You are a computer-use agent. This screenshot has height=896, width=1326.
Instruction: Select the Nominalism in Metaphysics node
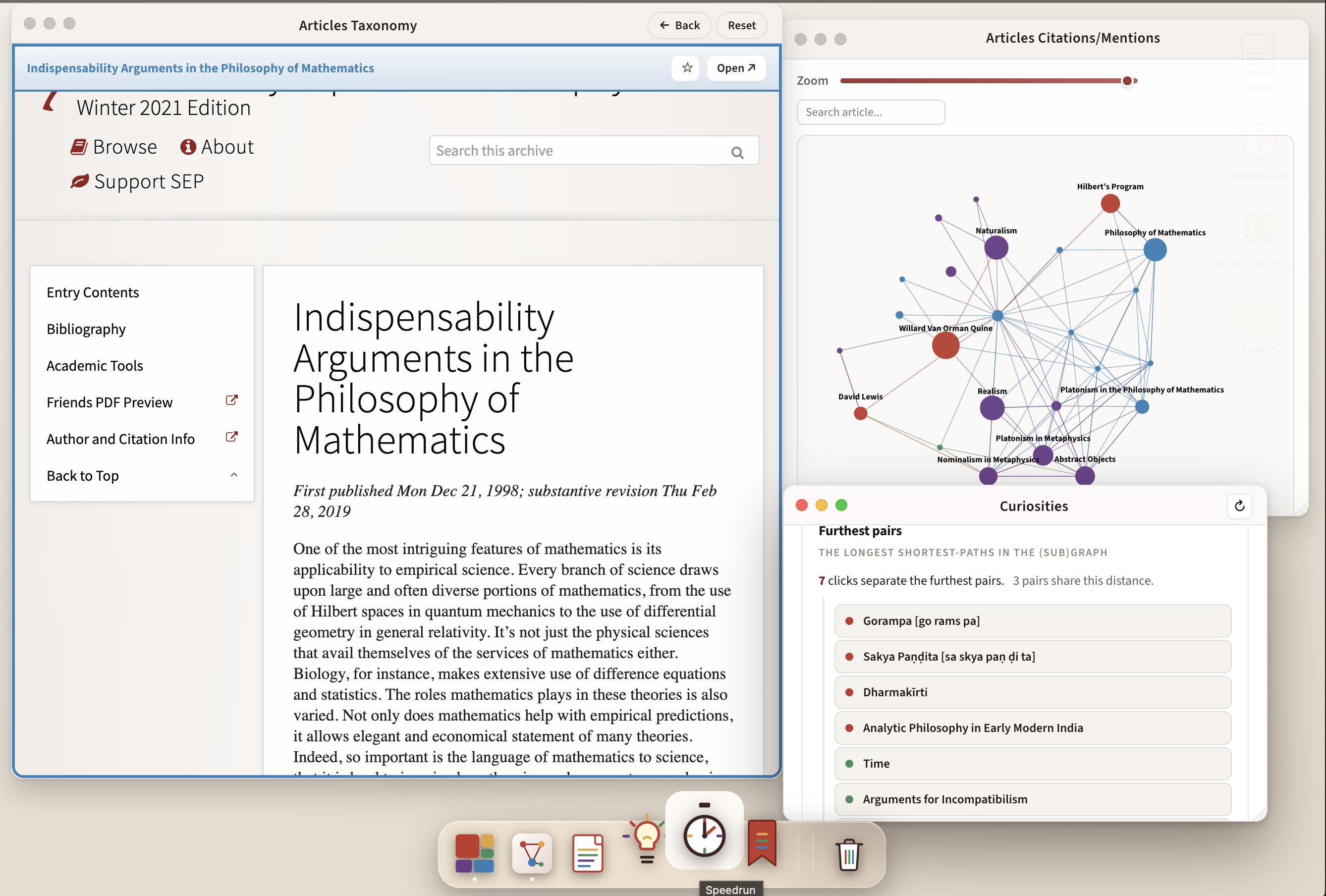(x=988, y=476)
